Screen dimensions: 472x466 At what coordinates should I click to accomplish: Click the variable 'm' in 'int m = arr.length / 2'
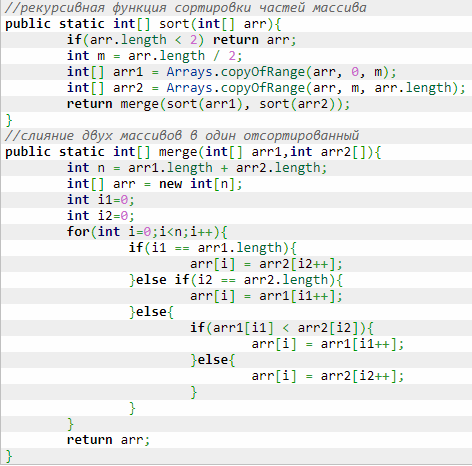(101, 56)
